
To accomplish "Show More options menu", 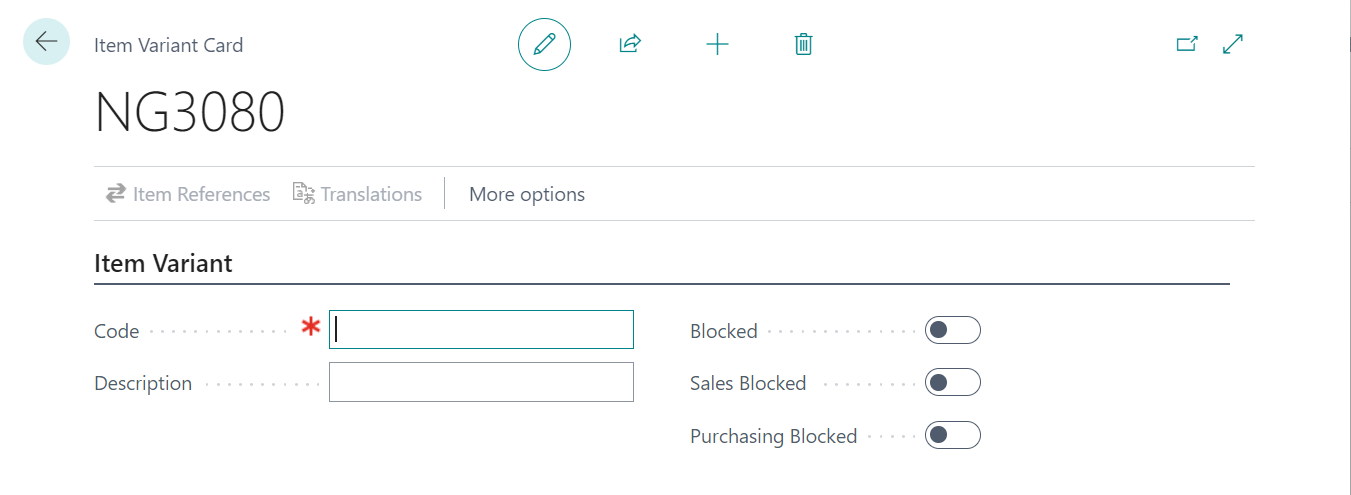I will 527,194.
